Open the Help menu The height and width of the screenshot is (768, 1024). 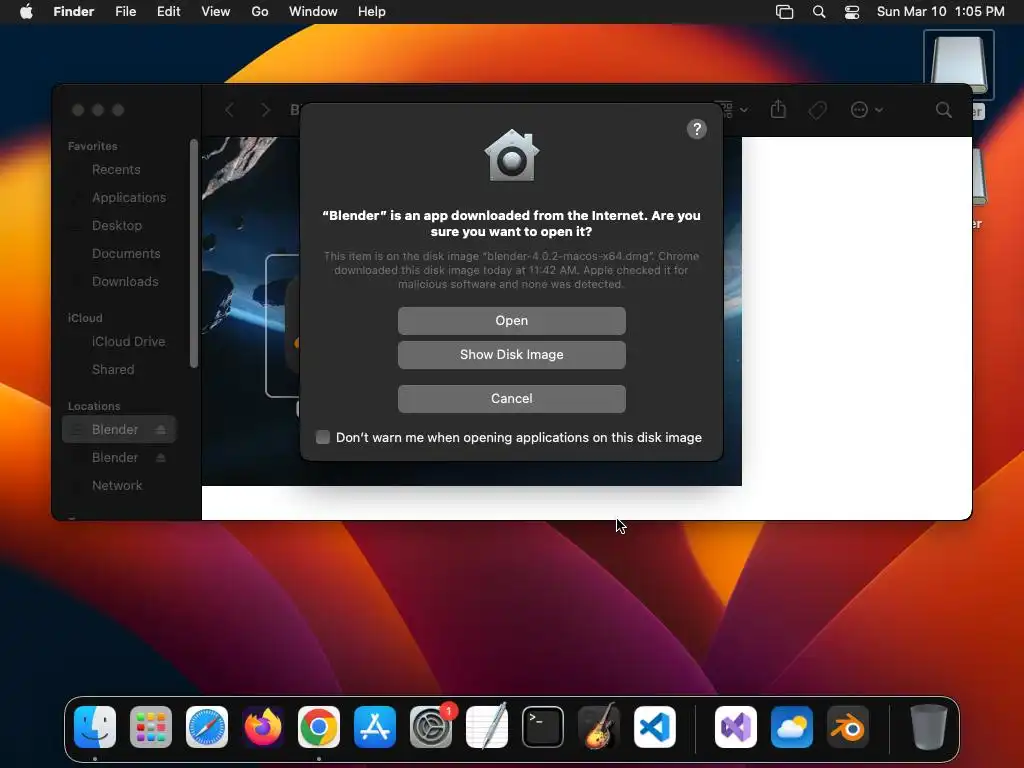click(372, 12)
